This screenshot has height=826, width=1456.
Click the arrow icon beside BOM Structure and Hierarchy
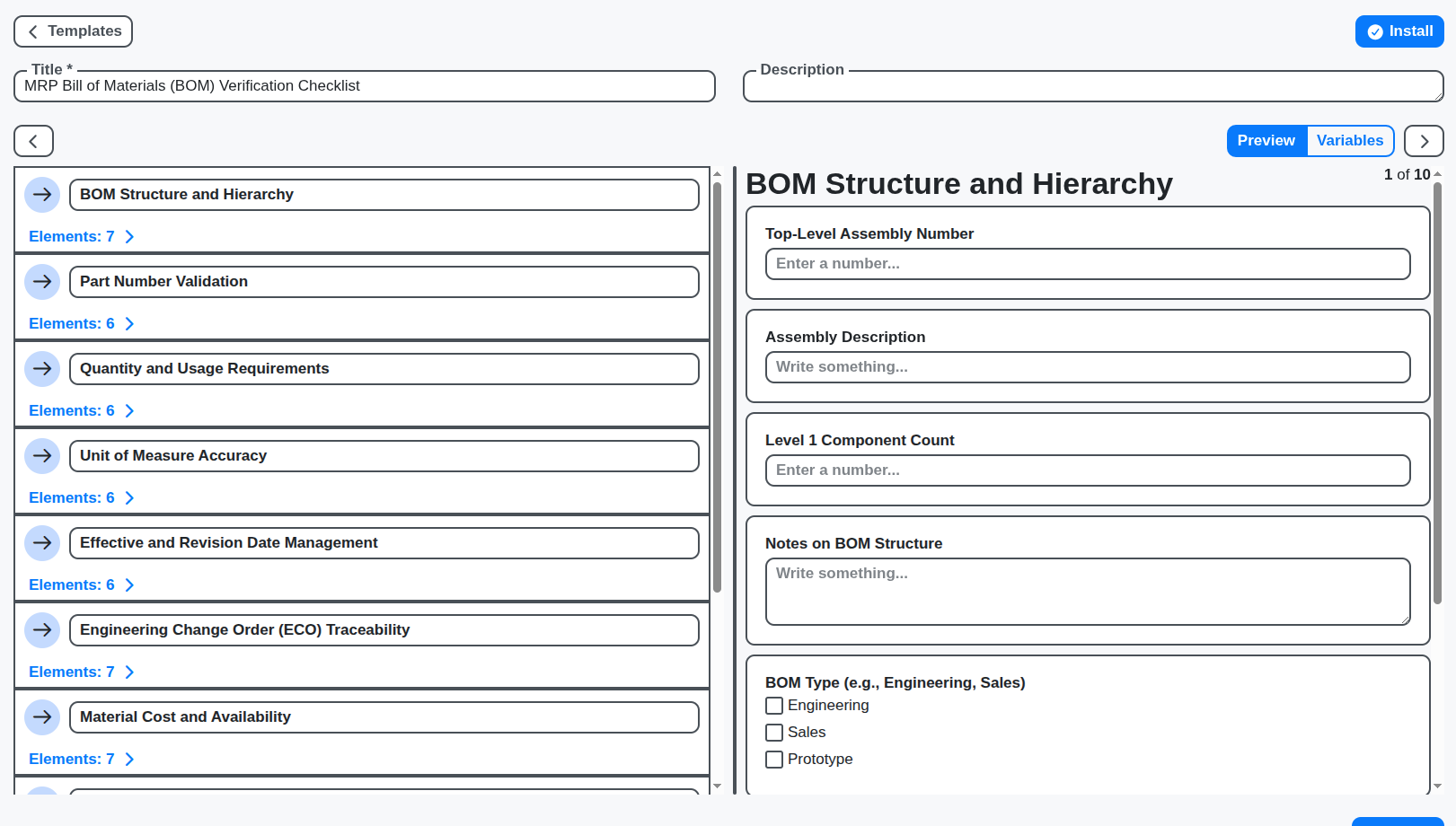coord(42,195)
